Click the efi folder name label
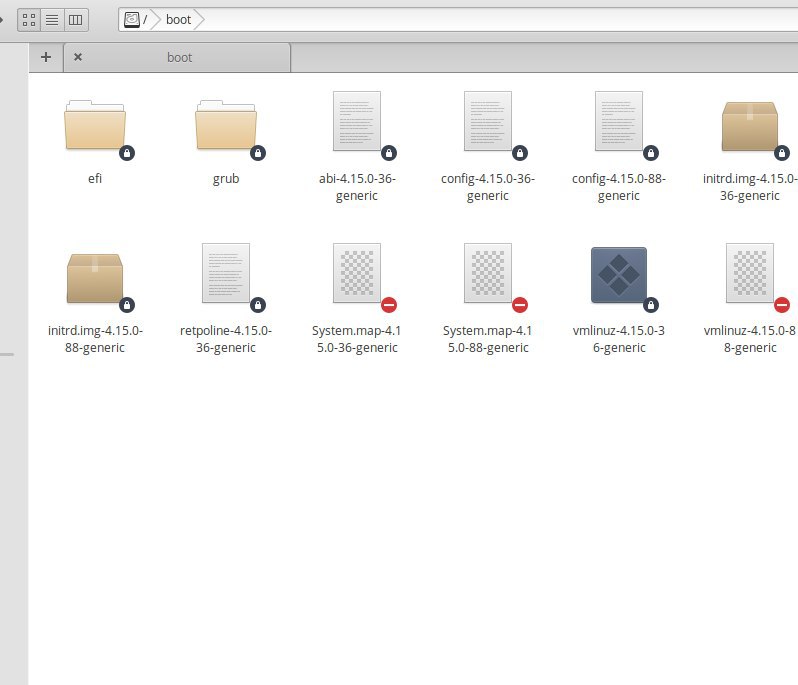The width and height of the screenshot is (798, 685). point(95,179)
